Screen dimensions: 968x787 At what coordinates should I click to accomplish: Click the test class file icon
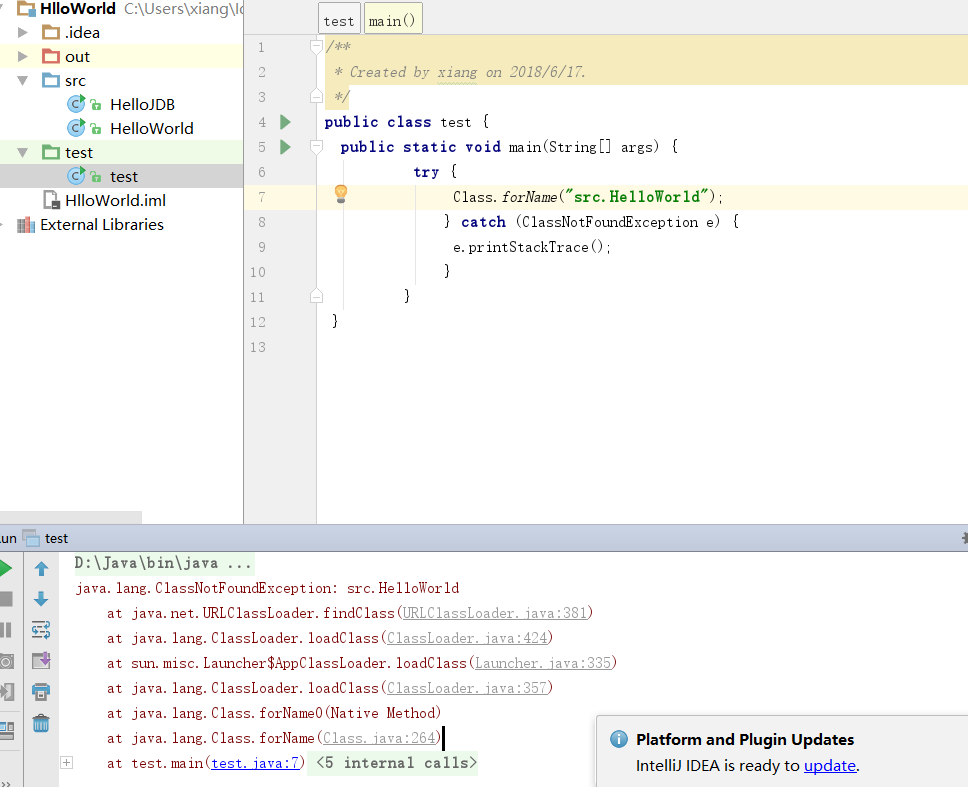pos(76,177)
